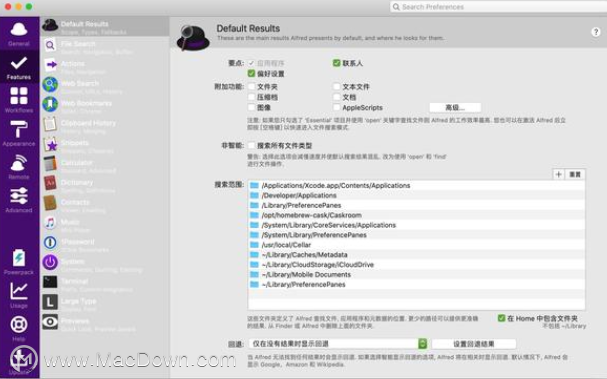
Task: Click the 高级... button
Action: coord(455,107)
